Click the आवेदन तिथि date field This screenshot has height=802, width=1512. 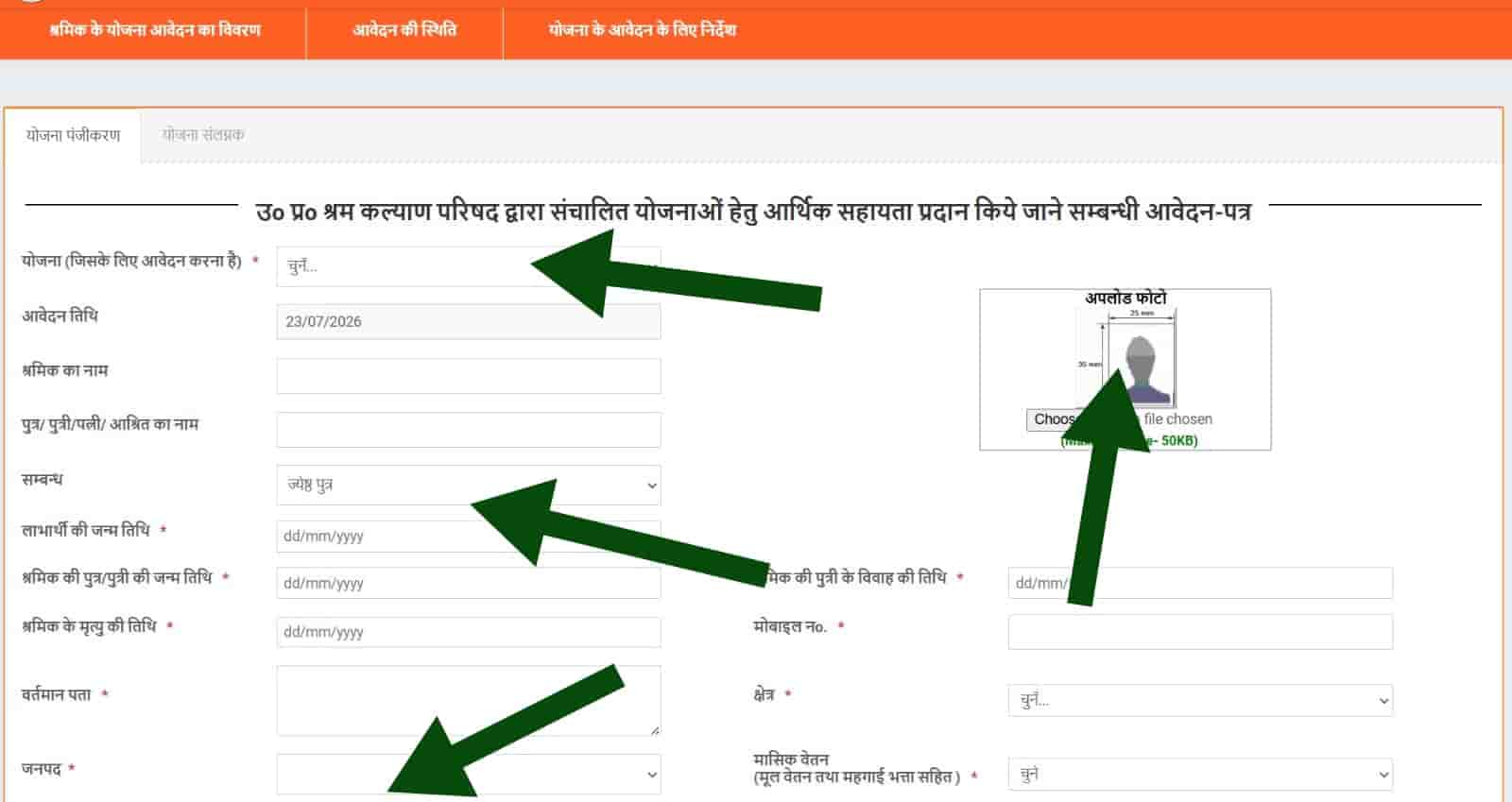click(x=469, y=321)
